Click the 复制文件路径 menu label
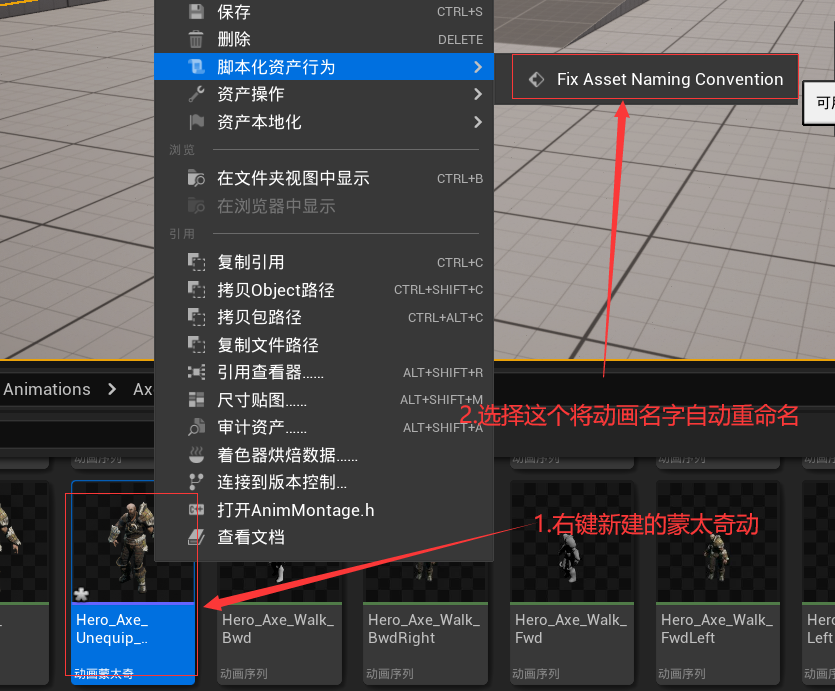The image size is (835, 691). click(268, 344)
